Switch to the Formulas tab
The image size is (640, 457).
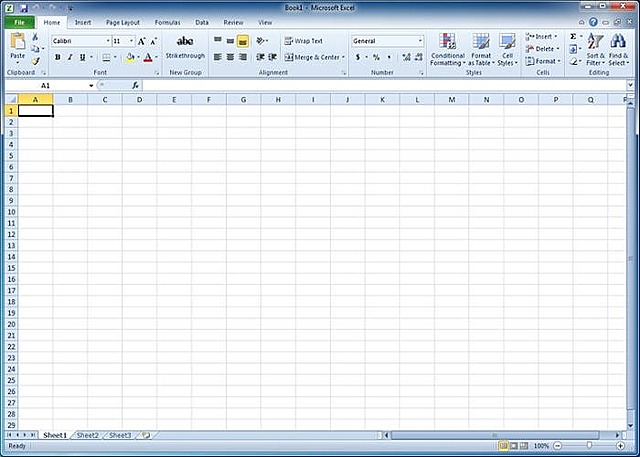click(167, 22)
